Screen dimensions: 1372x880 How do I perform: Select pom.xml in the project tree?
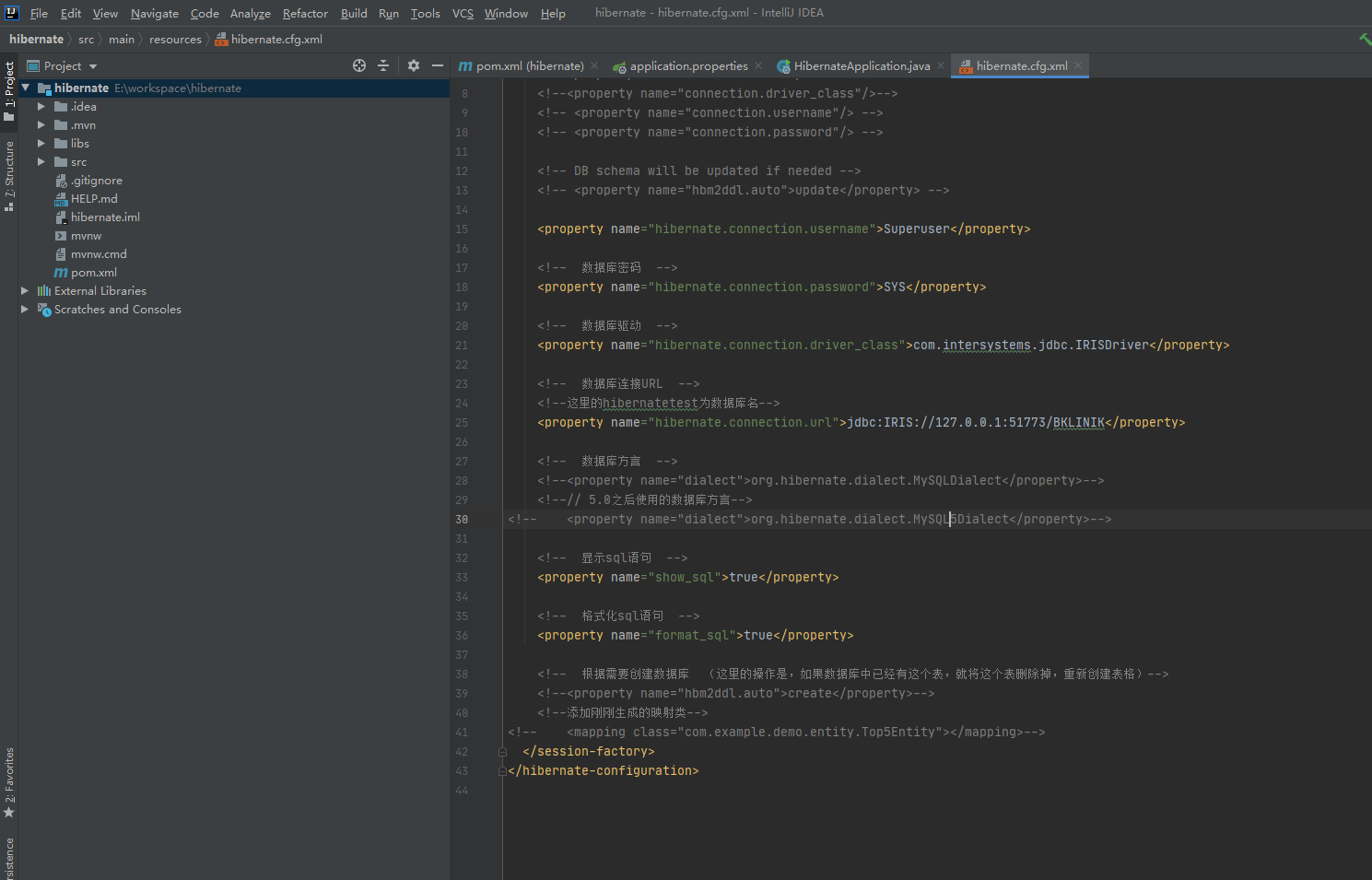[93, 273]
